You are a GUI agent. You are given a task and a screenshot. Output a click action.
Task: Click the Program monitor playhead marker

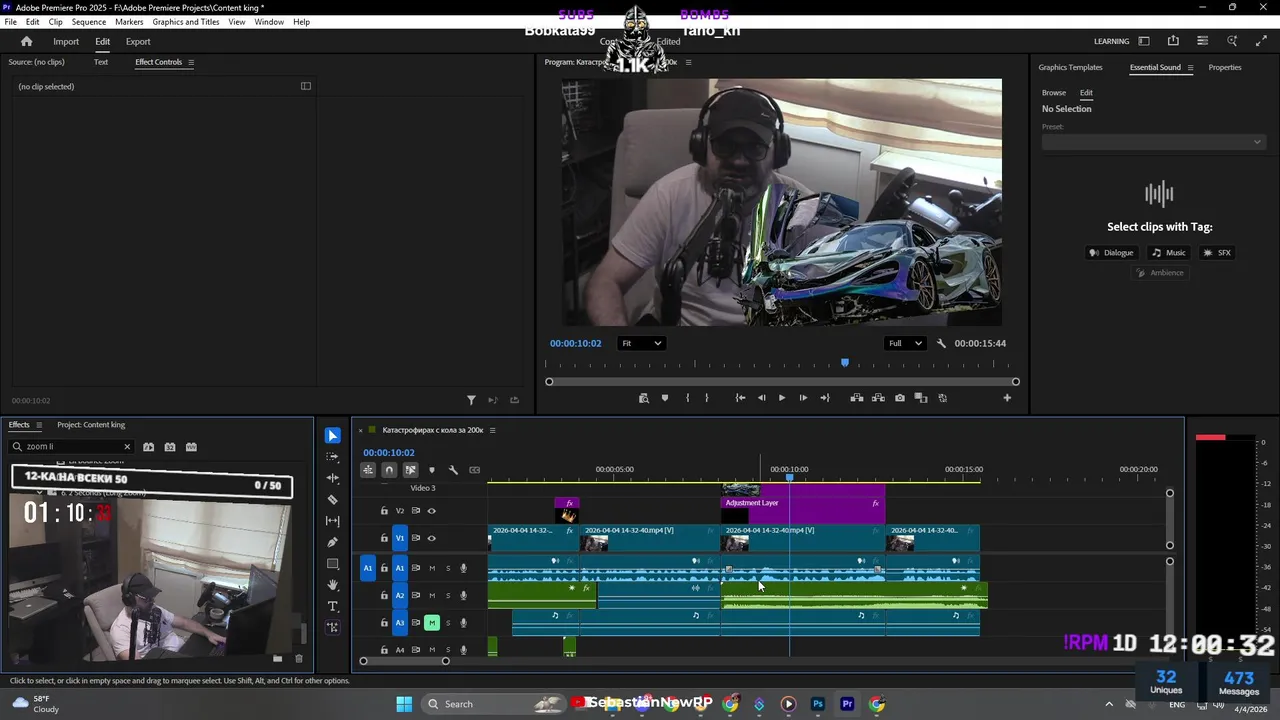click(x=845, y=363)
